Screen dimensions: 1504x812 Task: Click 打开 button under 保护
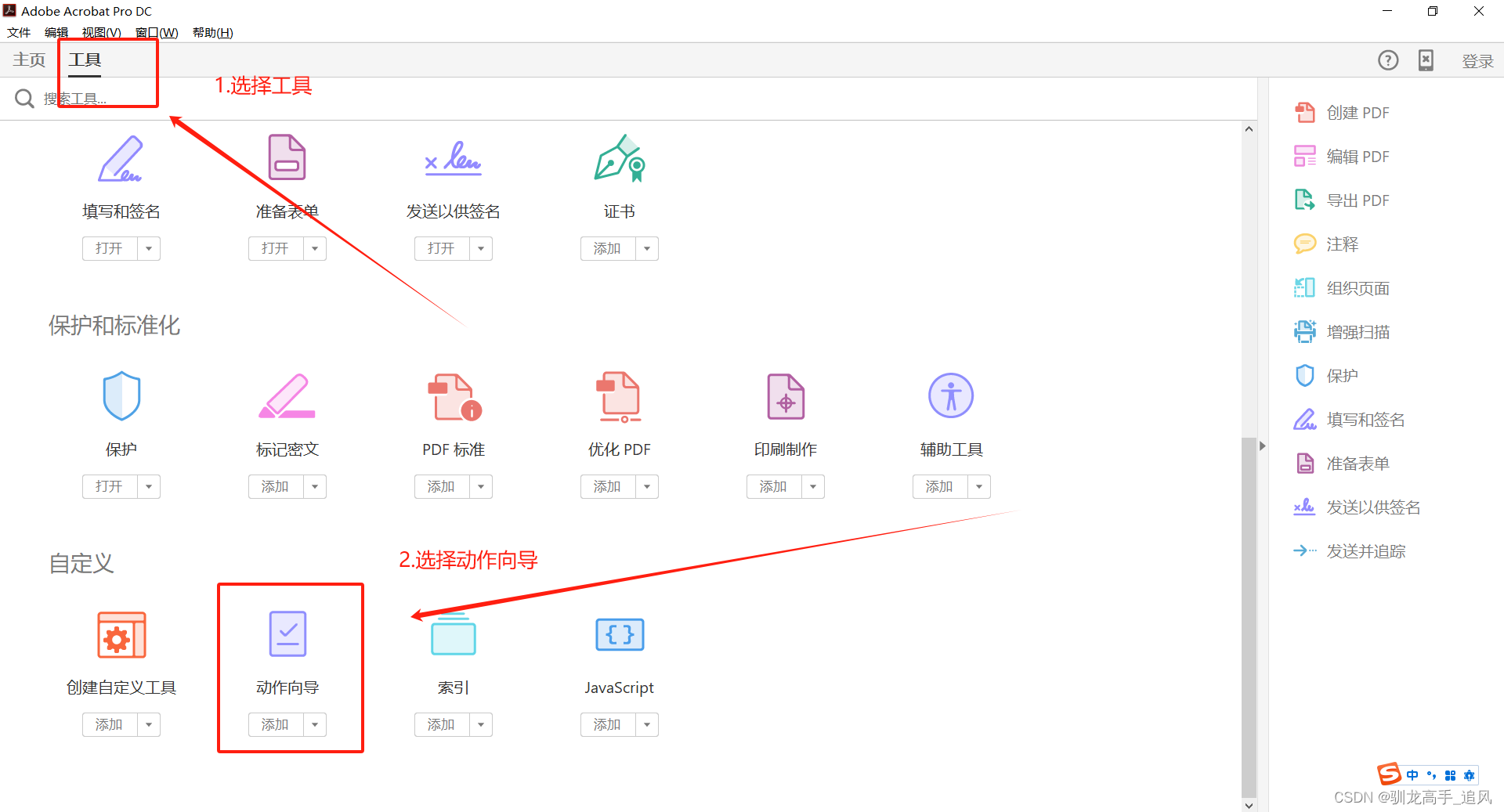(110, 487)
